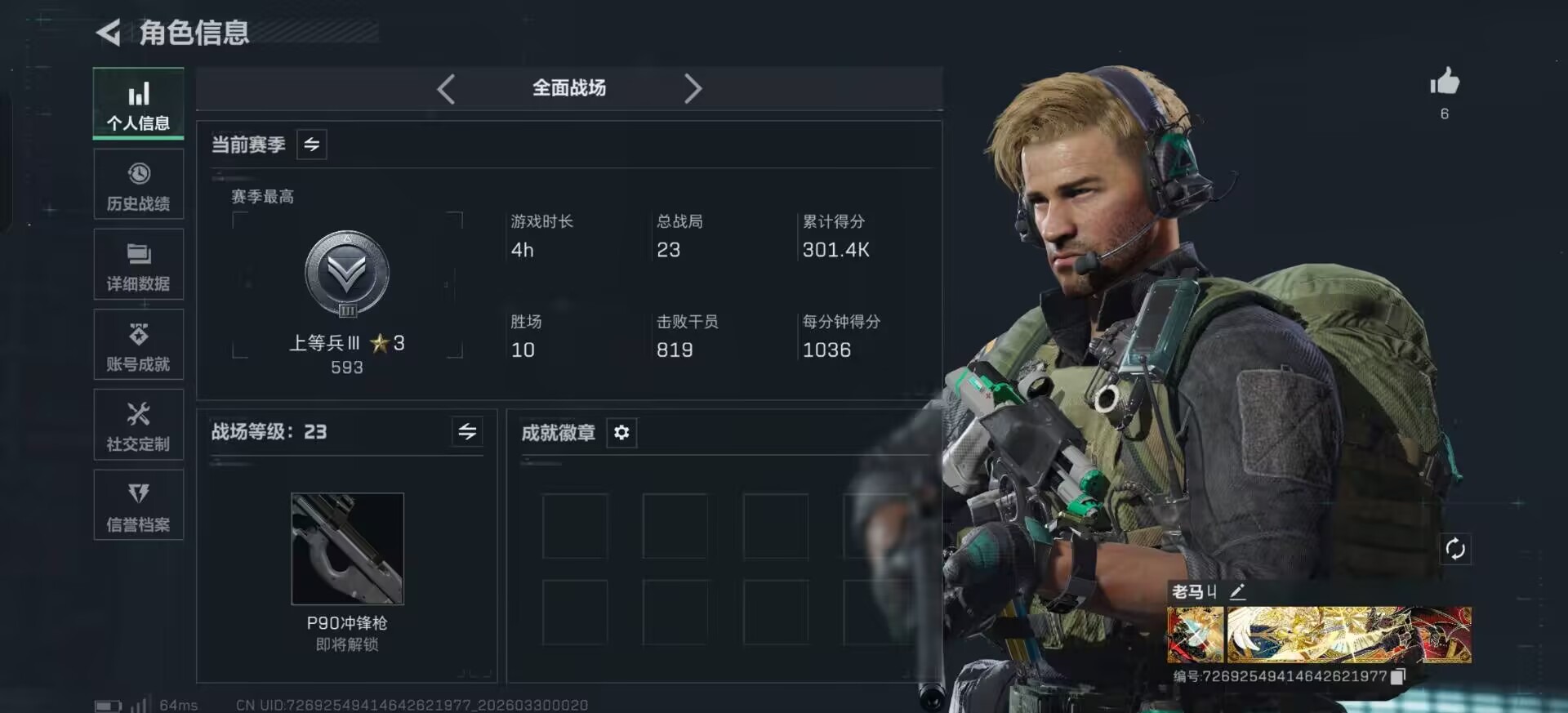Click the 上等兵 III rank badge emblem
The height and width of the screenshot is (713, 1568).
[x=347, y=274]
